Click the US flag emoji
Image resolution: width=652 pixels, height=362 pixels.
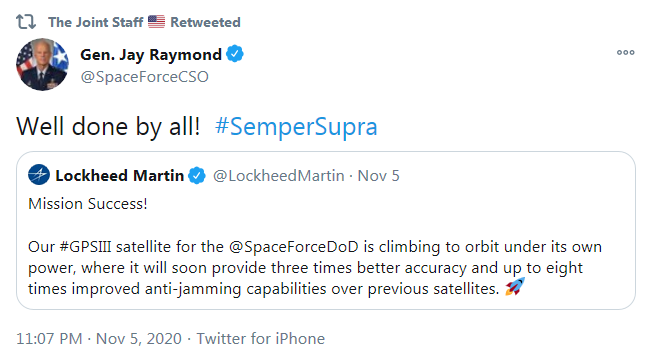click(x=156, y=22)
